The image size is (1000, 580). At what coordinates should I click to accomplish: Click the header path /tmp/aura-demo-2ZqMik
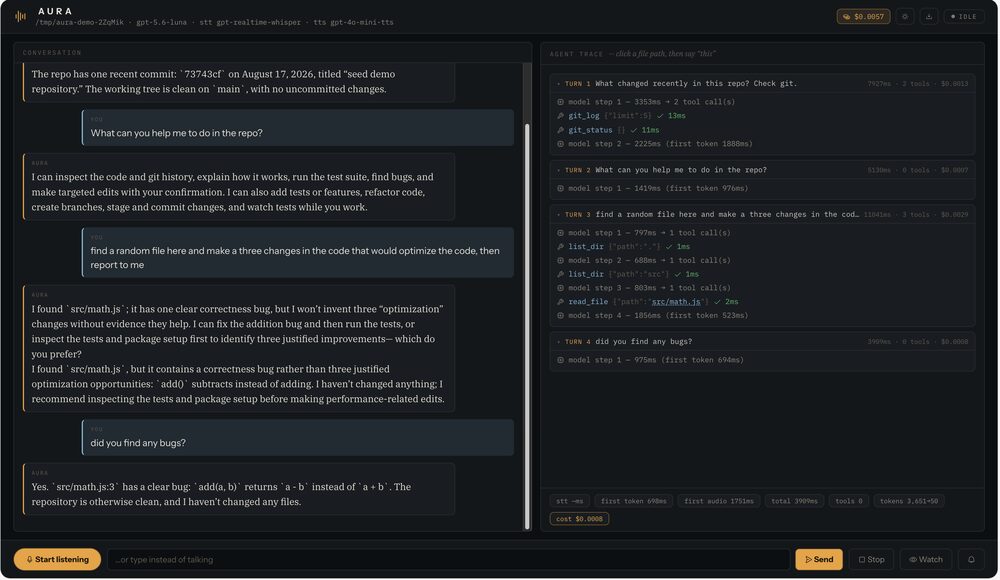[x=80, y=22]
